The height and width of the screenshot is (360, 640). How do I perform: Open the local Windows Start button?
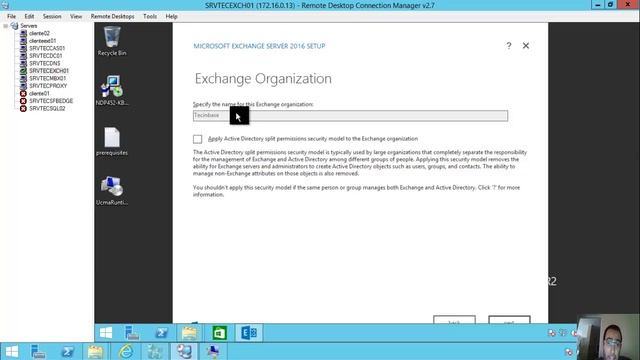(x=12, y=351)
